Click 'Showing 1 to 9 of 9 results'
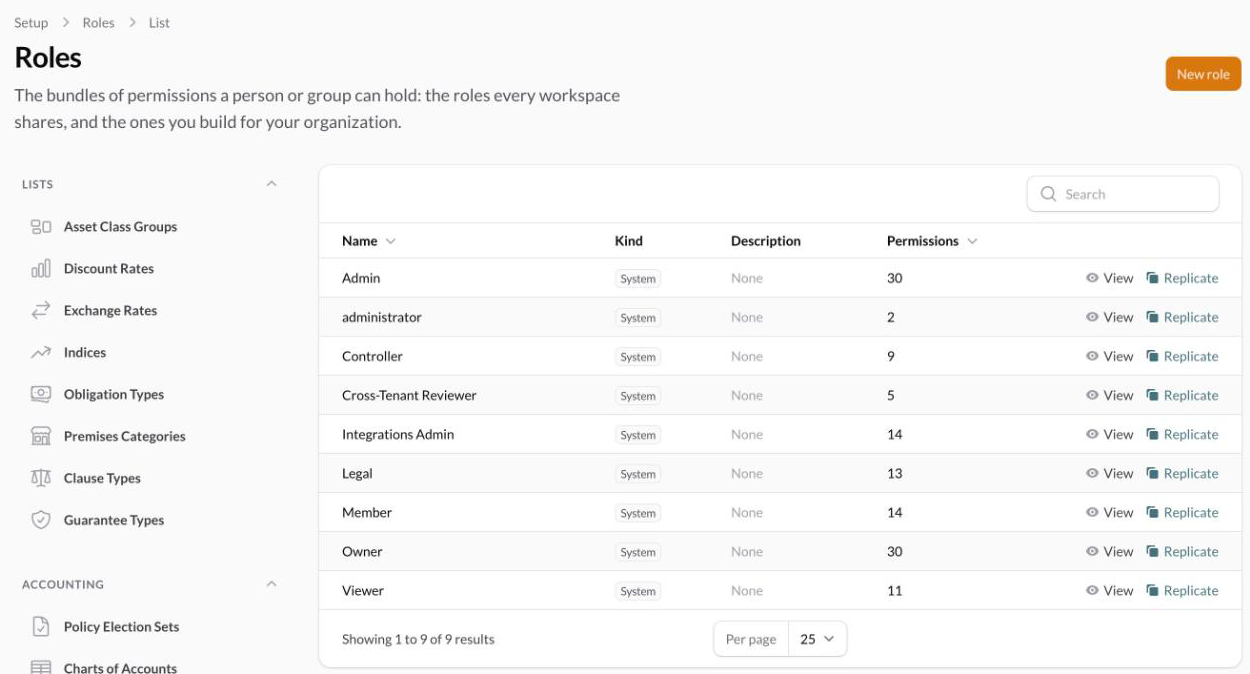Screen dimensions: 1250x674 pos(418,639)
